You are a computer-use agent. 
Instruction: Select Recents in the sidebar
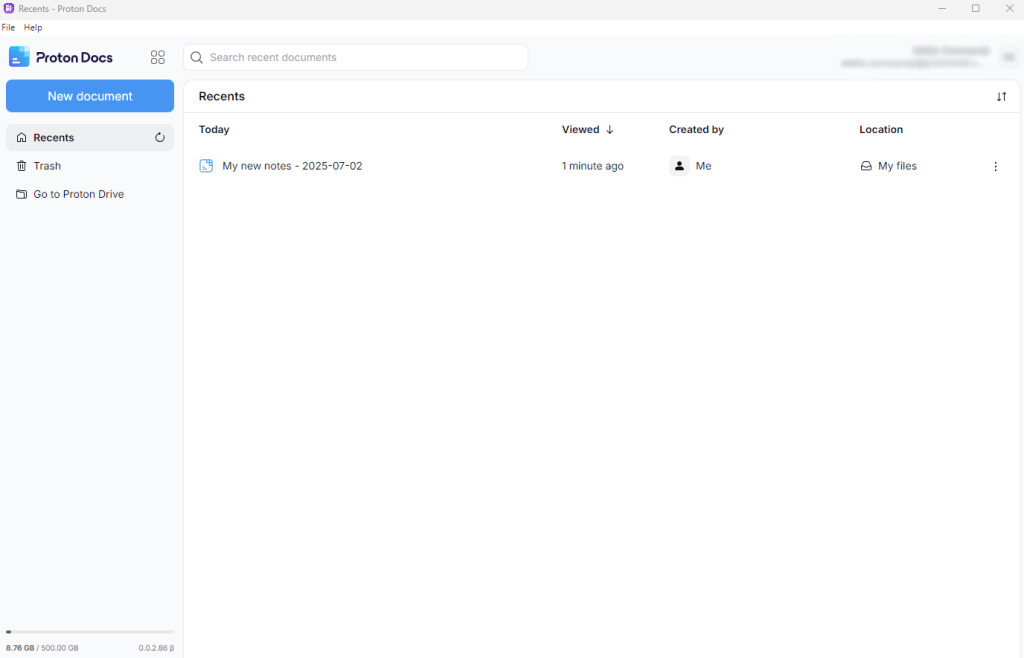(x=54, y=138)
